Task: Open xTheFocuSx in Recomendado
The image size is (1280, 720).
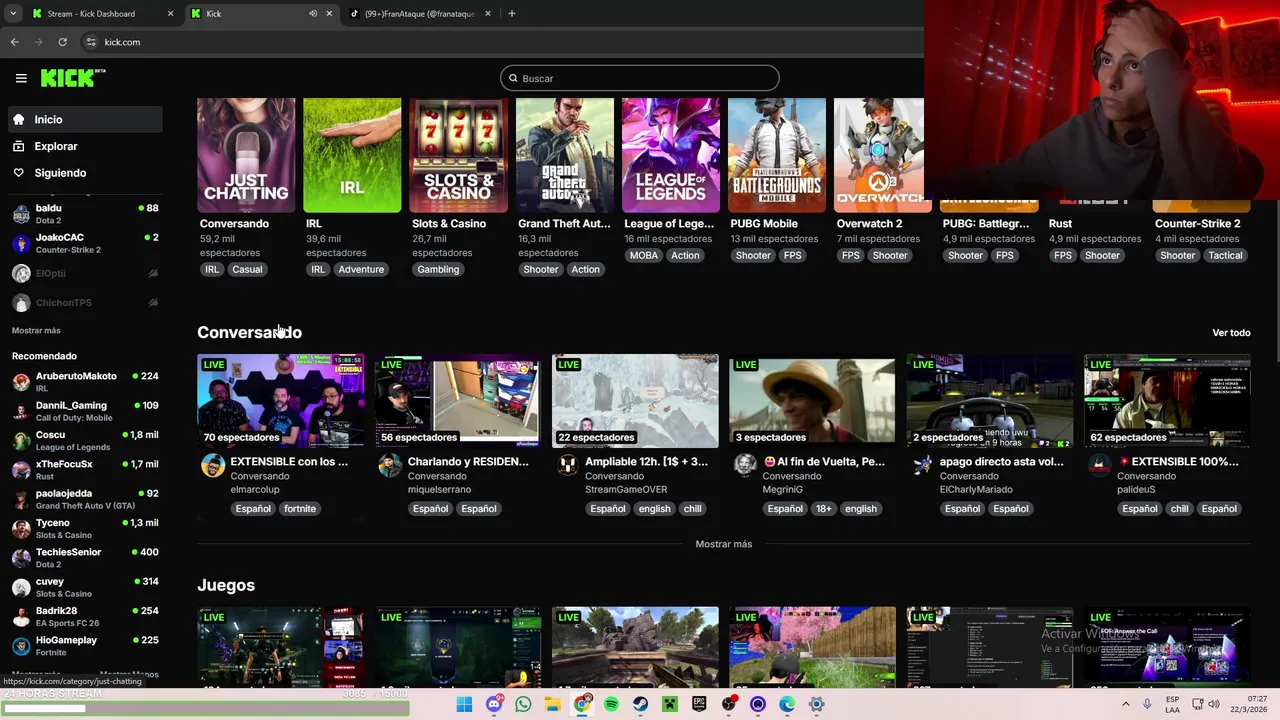Action: [x=86, y=469]
